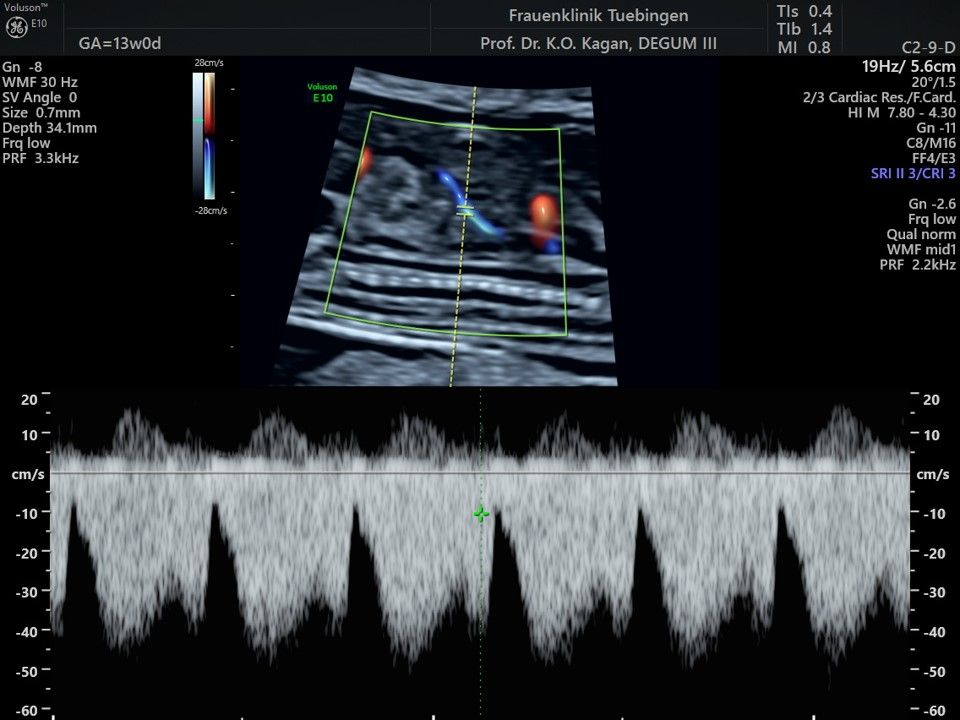Click the C2-9-D probe label
Viewport: 960px width, 720px height.
(x=926, y=48)
